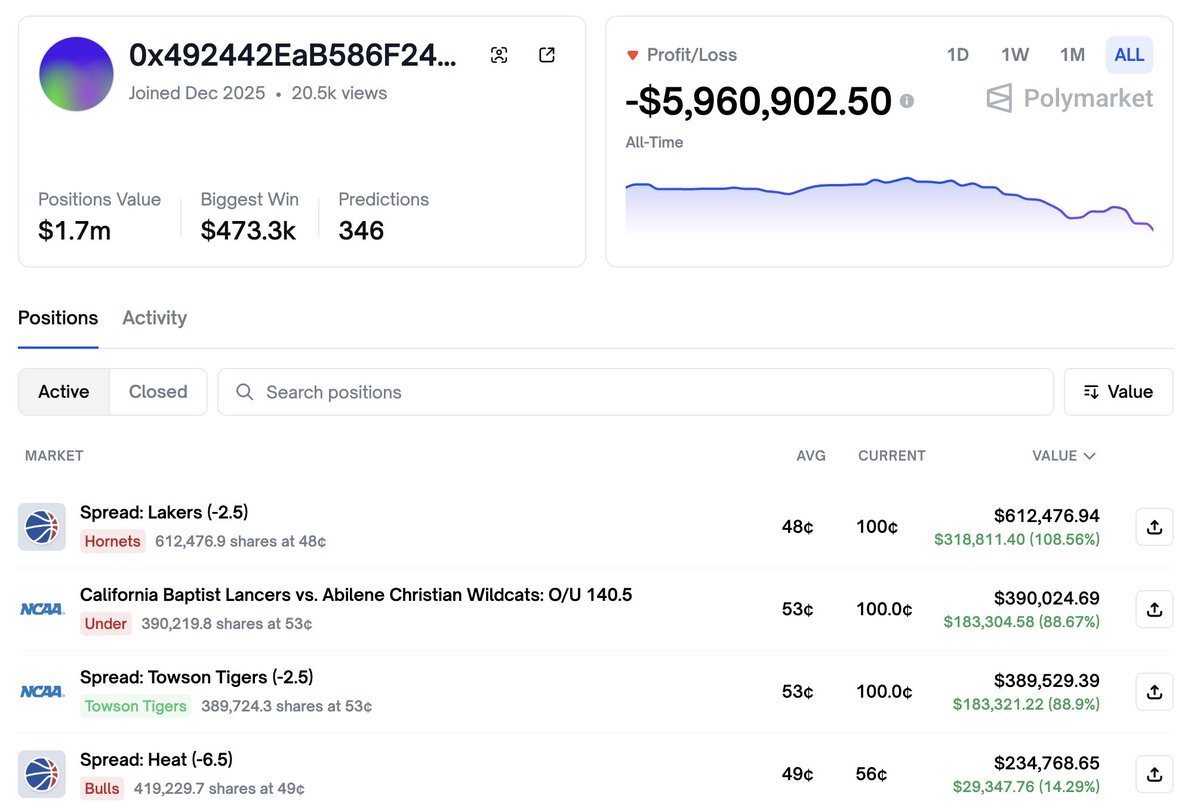Click the profile scan icon beside the wallet address
Screen dimensions: 1200x810
pyautogui.click(x=499, y=55)
